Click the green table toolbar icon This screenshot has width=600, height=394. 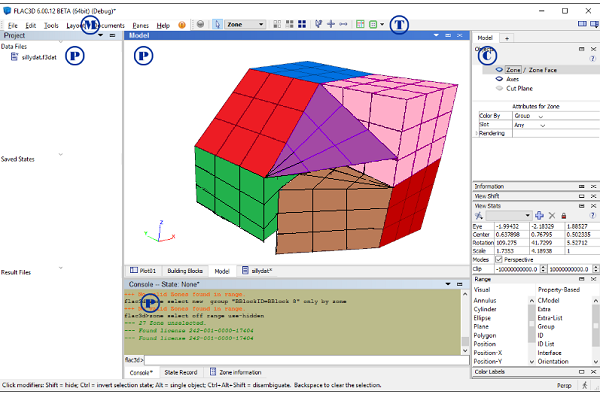[360, 24]
